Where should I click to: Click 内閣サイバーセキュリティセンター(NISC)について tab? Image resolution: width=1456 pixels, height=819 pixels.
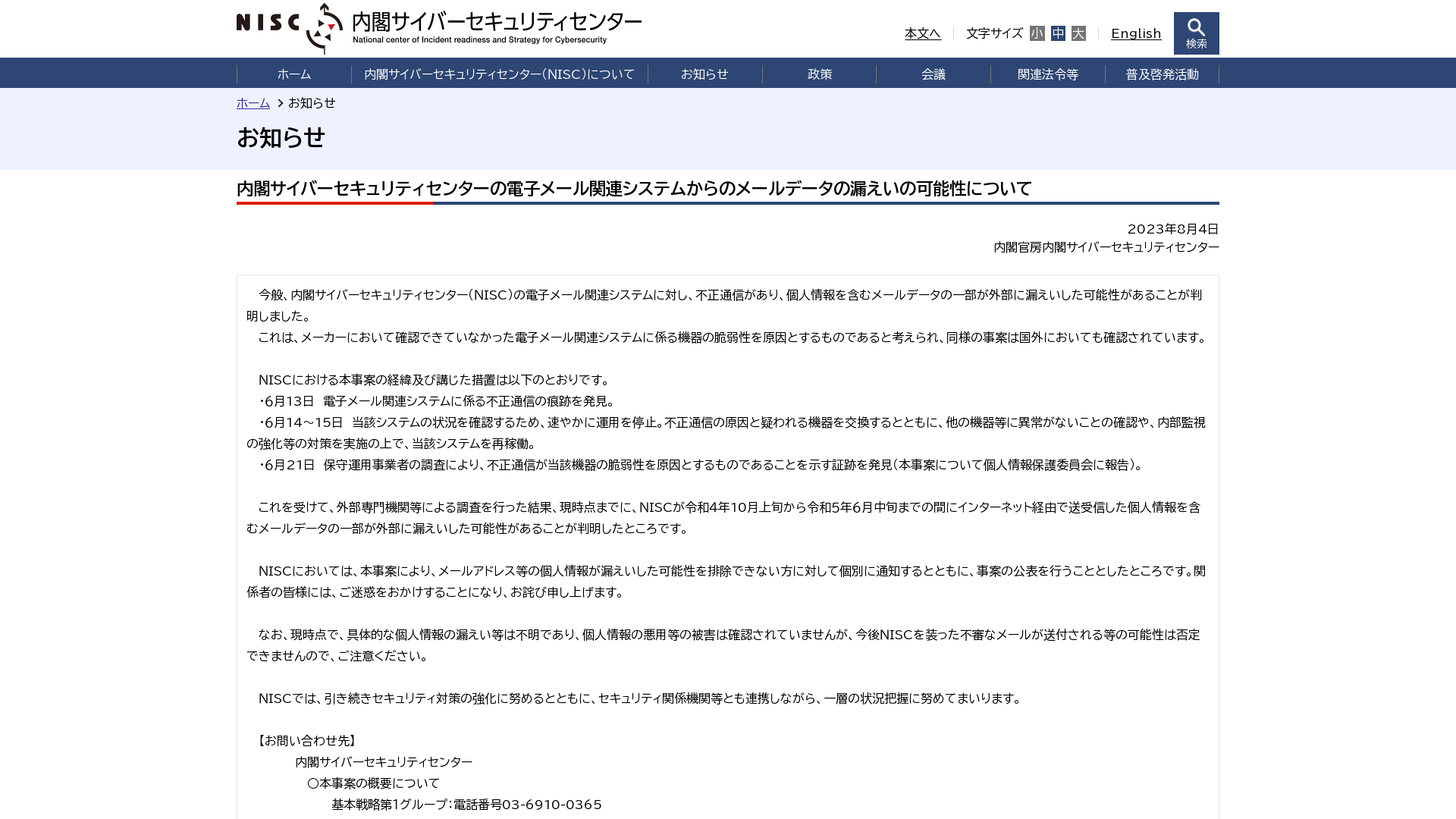point(499,74)
